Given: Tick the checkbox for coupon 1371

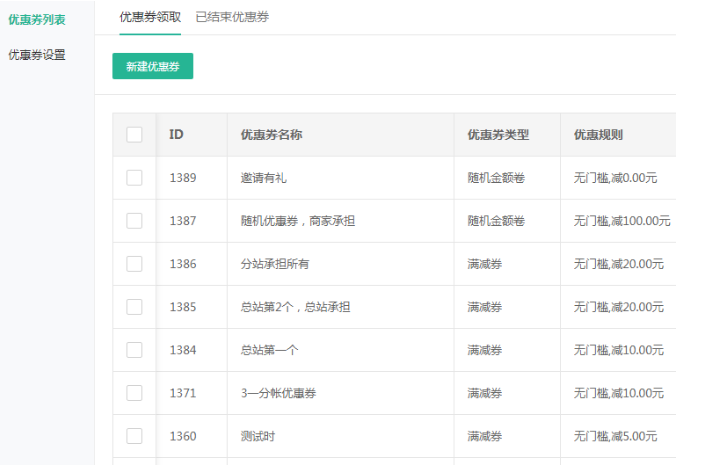Looking at the screenshot, I should pos(134,393).
